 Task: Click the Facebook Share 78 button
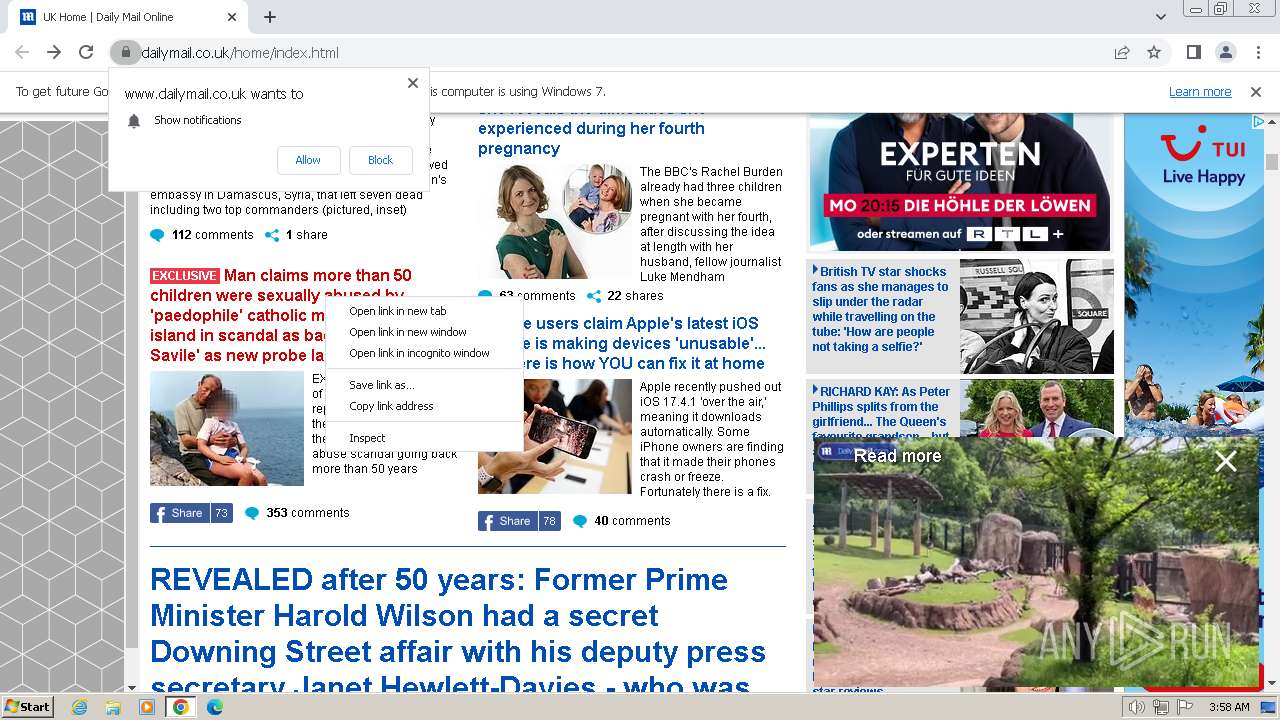pos(519,521)
